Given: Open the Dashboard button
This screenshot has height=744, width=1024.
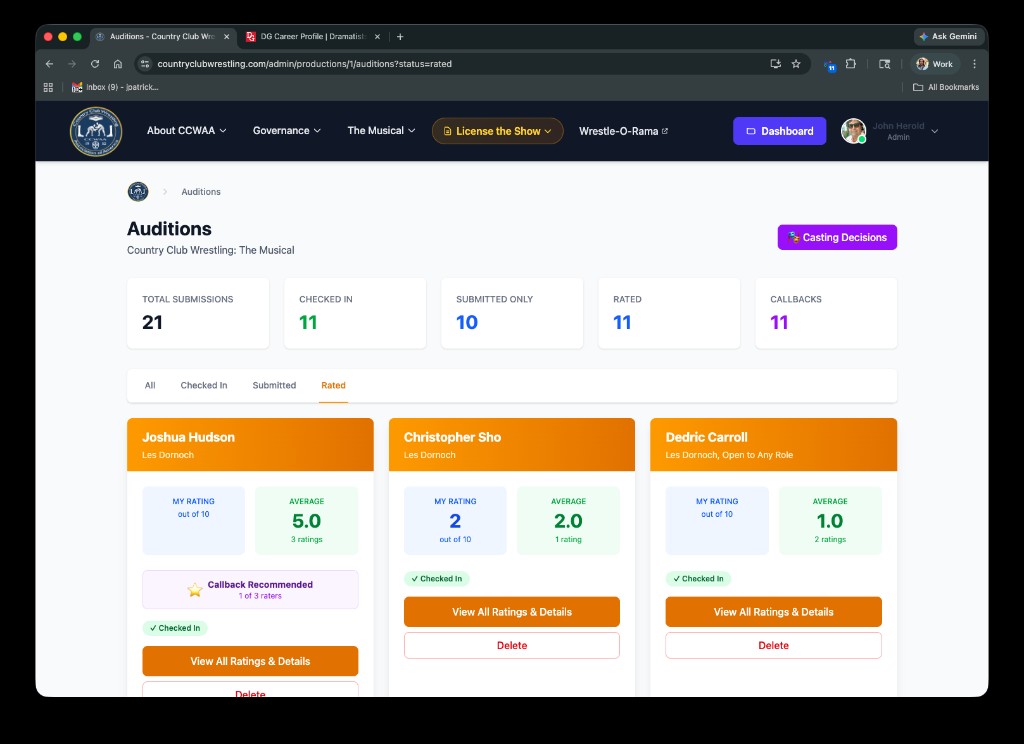Looking at the screenshot, I should coord(779,131).
